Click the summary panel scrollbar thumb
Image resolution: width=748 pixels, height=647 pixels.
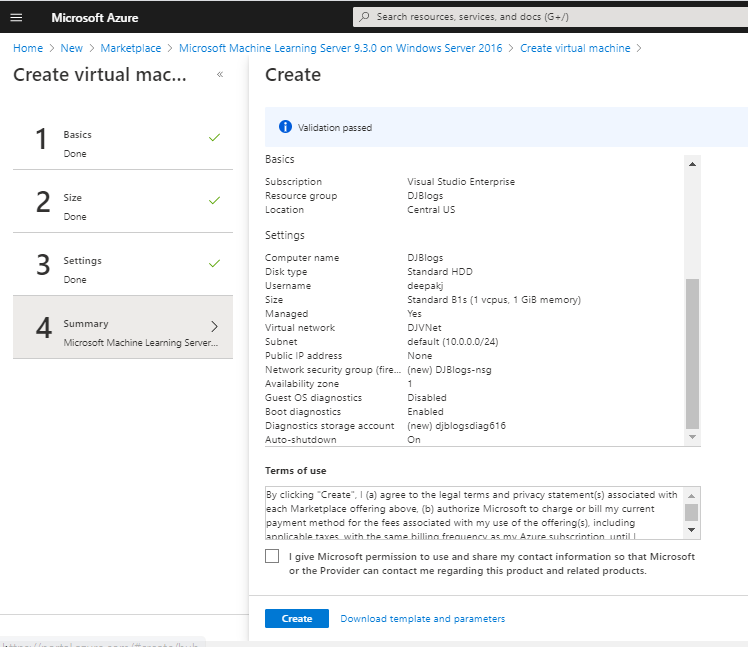coord(692,354)
